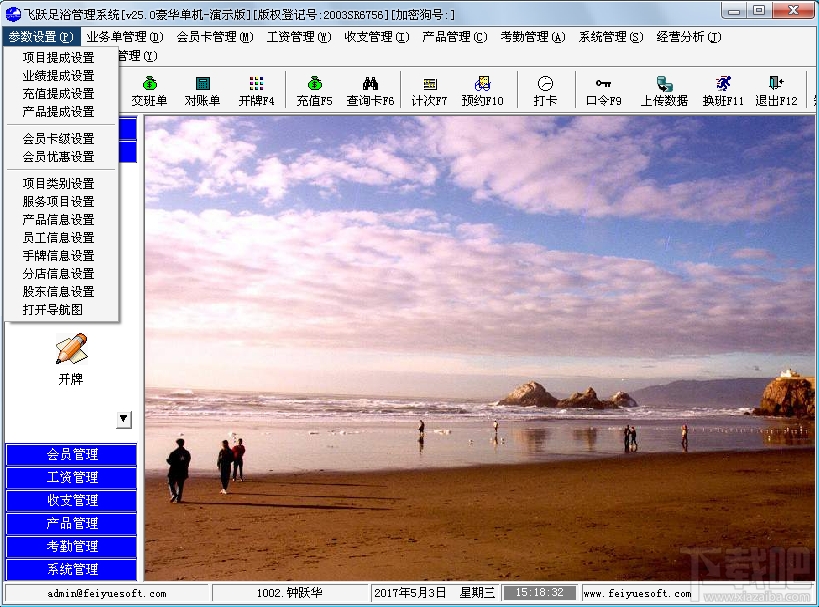
Task: Minimize the application window
Action: point(734,11)
